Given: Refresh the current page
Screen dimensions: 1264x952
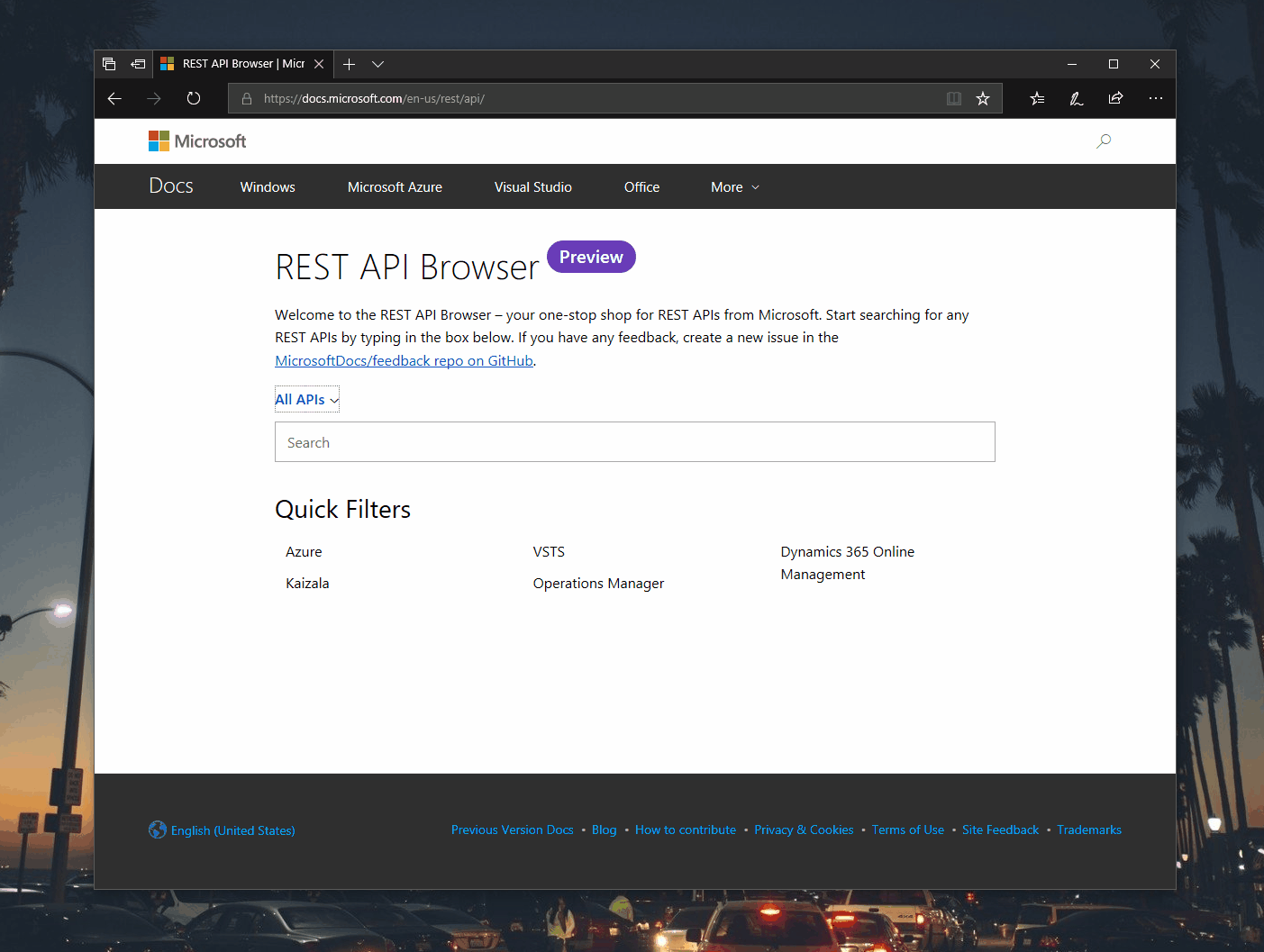Looking at the screenshot, I should tap(193, 98).
